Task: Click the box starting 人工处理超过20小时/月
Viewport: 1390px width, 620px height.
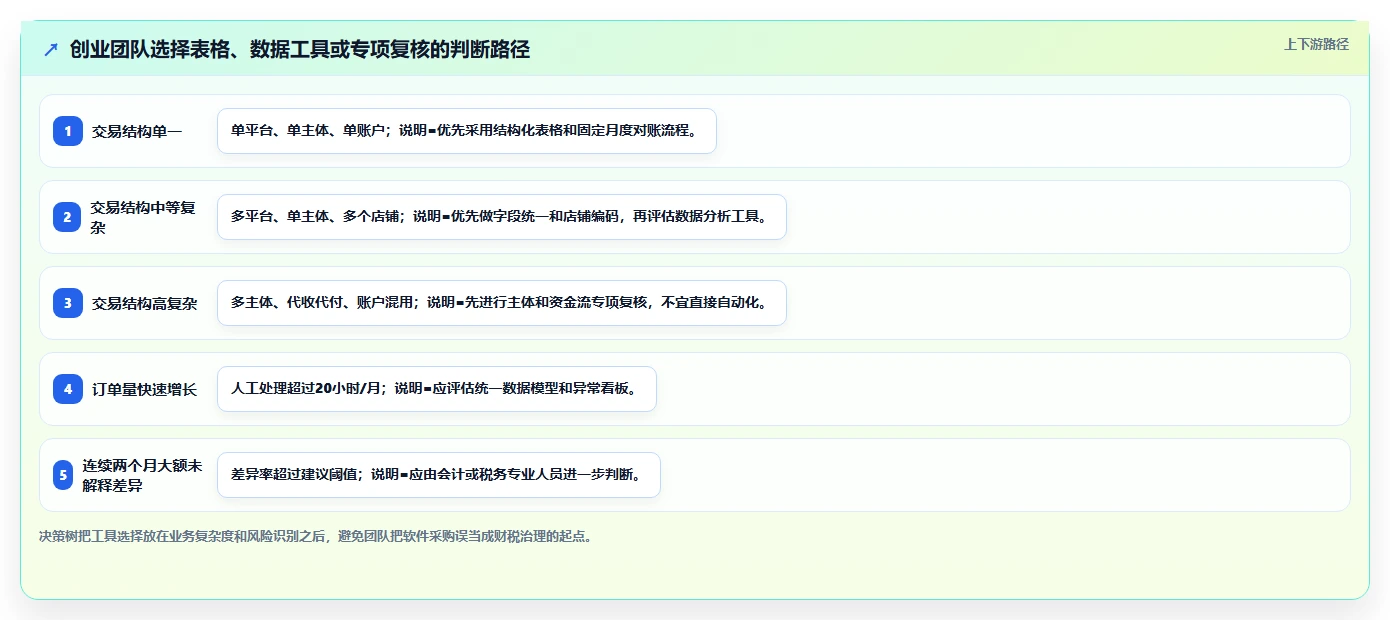Action: pyautogui.click(x=437, y=389)
